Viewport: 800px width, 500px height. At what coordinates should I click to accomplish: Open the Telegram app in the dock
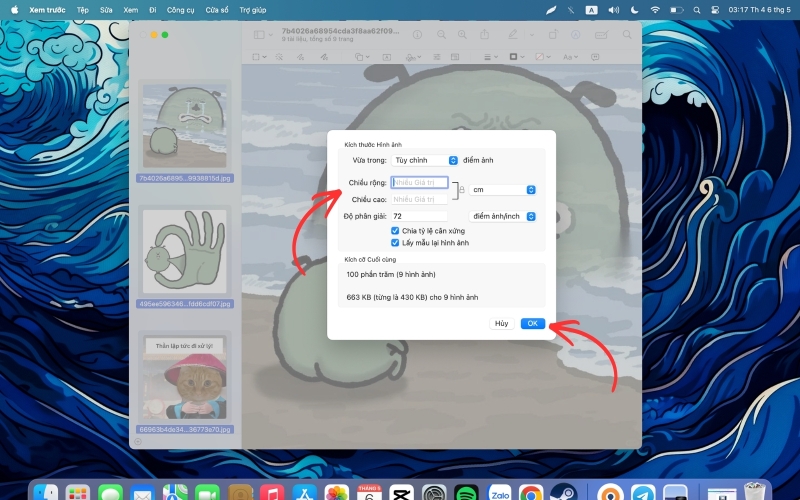point(643,493)
